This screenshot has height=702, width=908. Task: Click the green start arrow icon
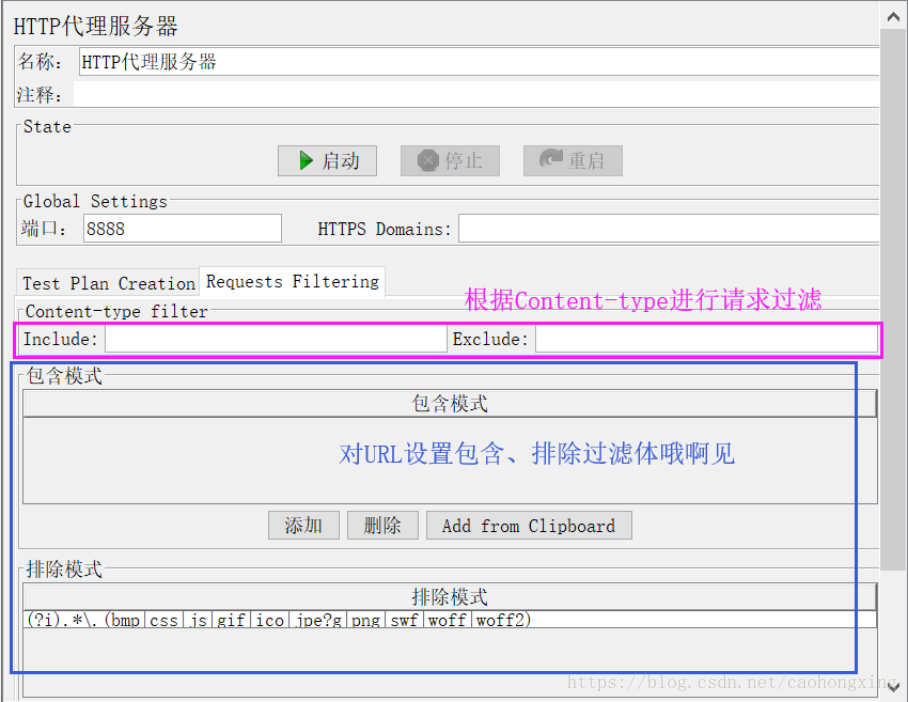(306, 160)
